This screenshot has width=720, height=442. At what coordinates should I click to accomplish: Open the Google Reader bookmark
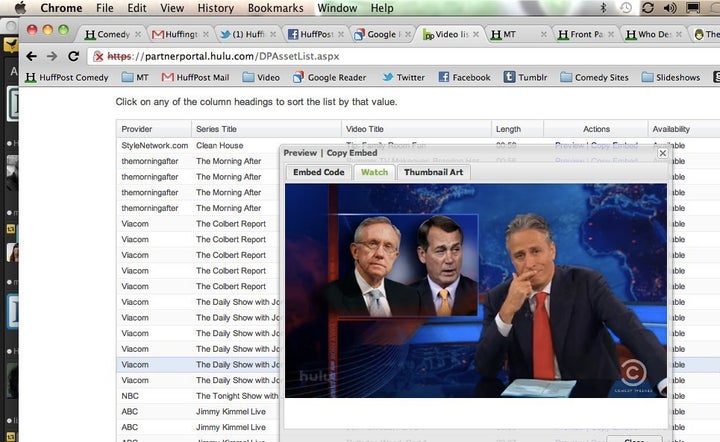click(329, 78)
